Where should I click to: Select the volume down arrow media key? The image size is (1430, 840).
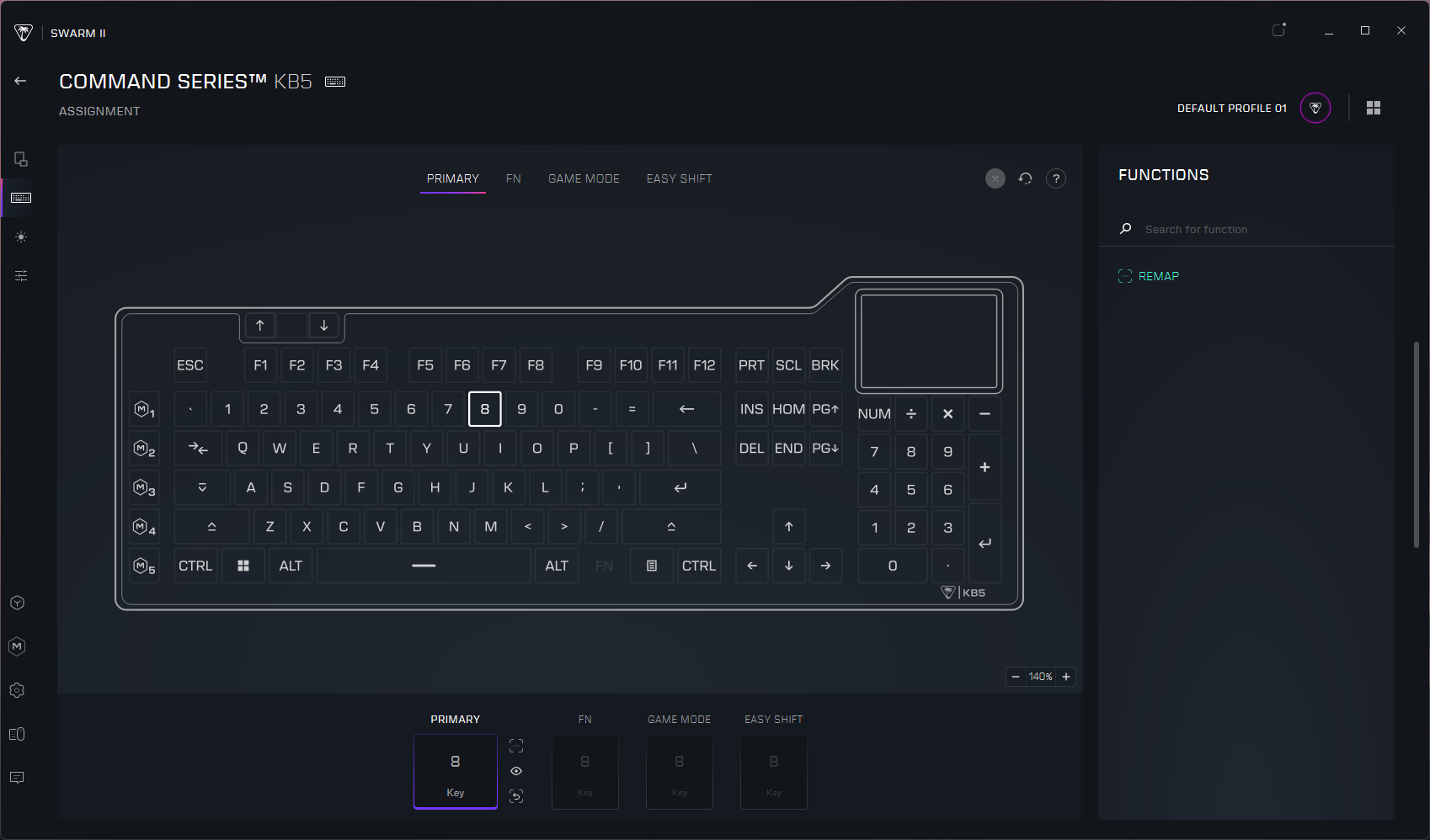324,326
